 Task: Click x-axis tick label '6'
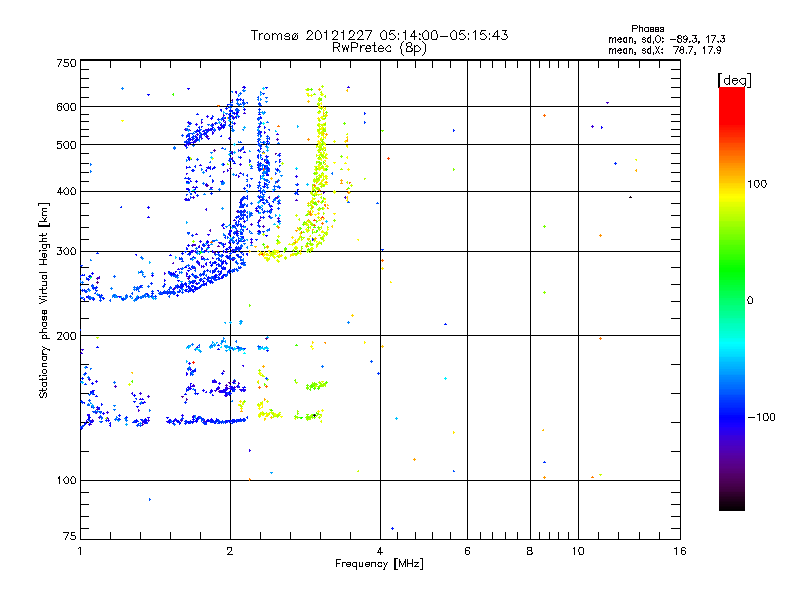click(467, 551)
